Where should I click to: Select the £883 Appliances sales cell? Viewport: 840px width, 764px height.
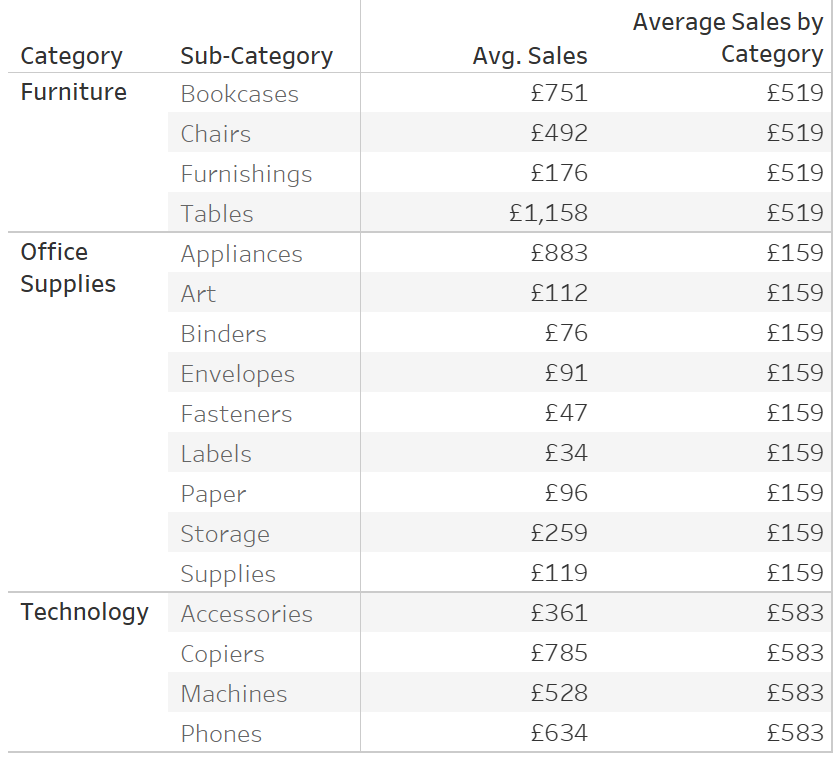pyautogui.click(x=558, y=253)
